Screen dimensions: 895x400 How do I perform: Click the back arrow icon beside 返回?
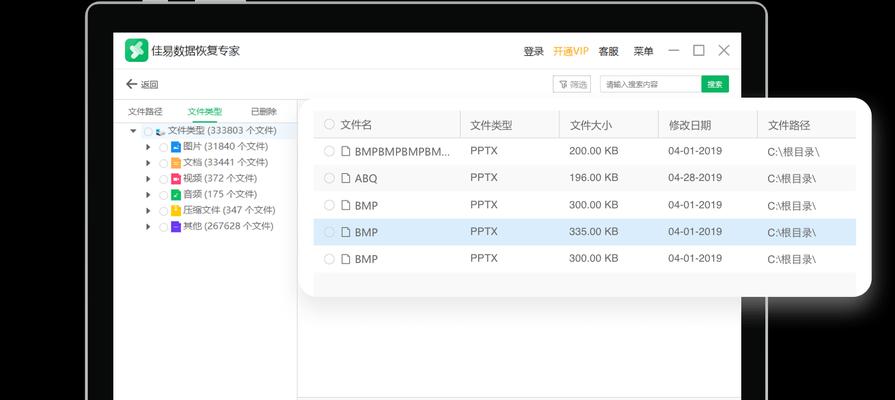[131, 84]
